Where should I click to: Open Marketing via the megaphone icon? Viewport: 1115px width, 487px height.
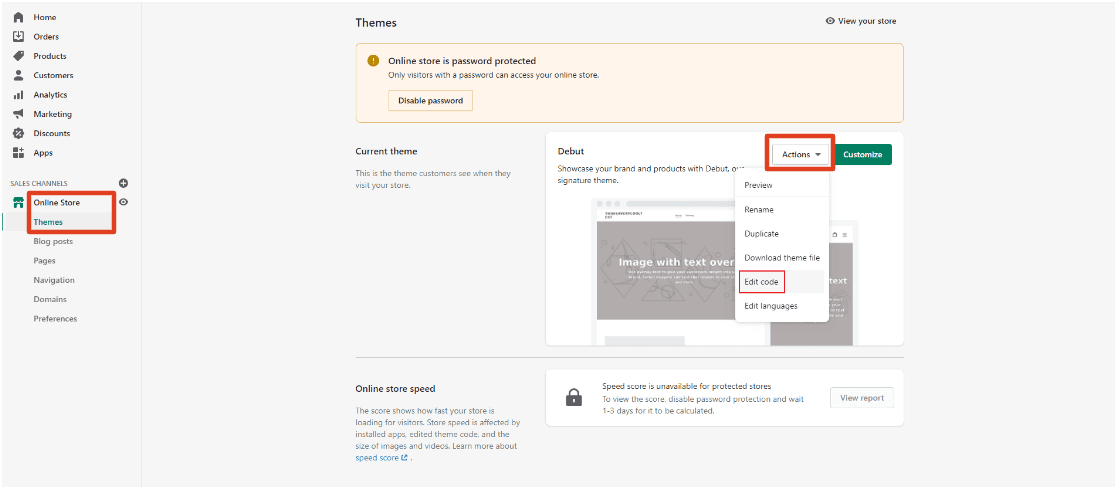click(x=18, y=114)
